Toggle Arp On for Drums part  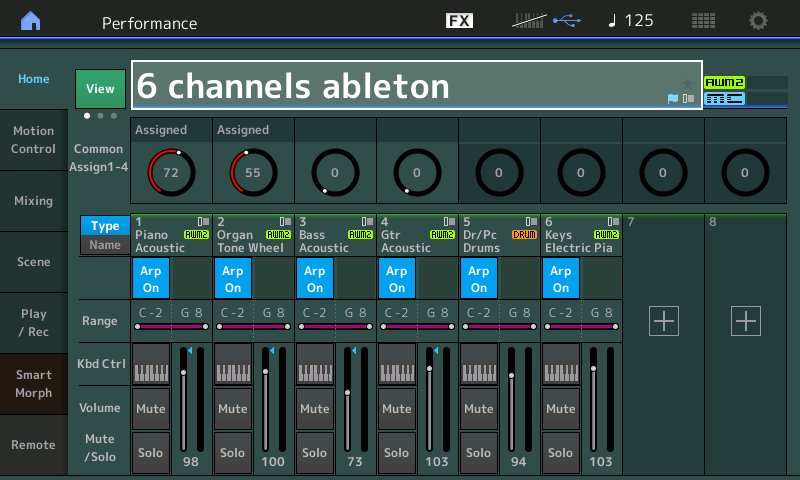click(479, 278)
